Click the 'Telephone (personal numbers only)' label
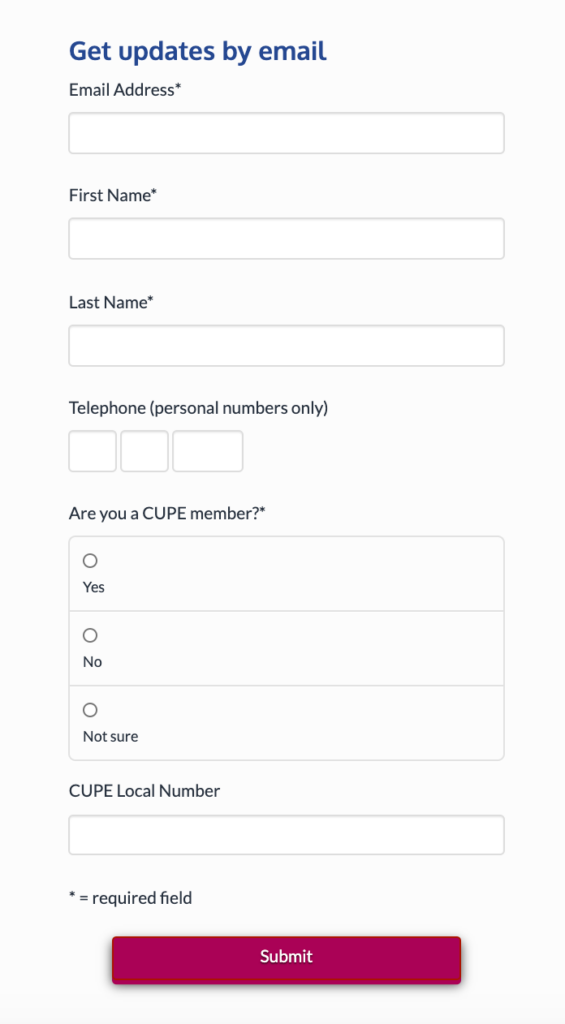The image size is (565, 1024). click(199, 408)
